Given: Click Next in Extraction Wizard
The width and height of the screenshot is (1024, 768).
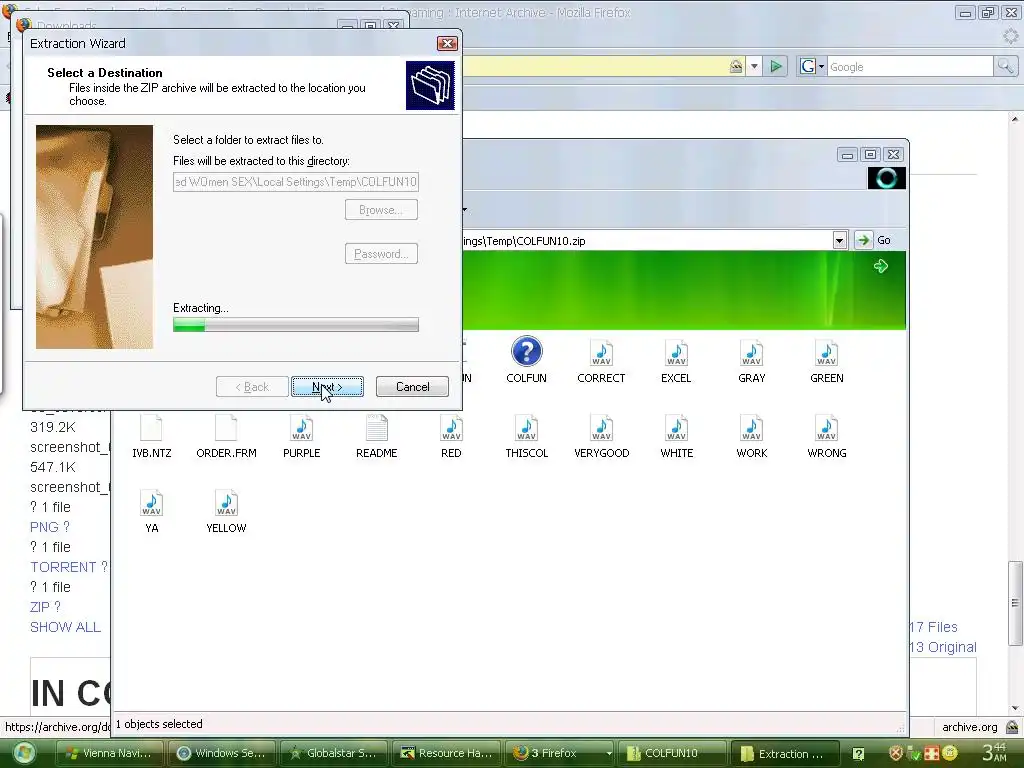Looking at the screenshot, I should pyautogui.click(x=327, y=387).
